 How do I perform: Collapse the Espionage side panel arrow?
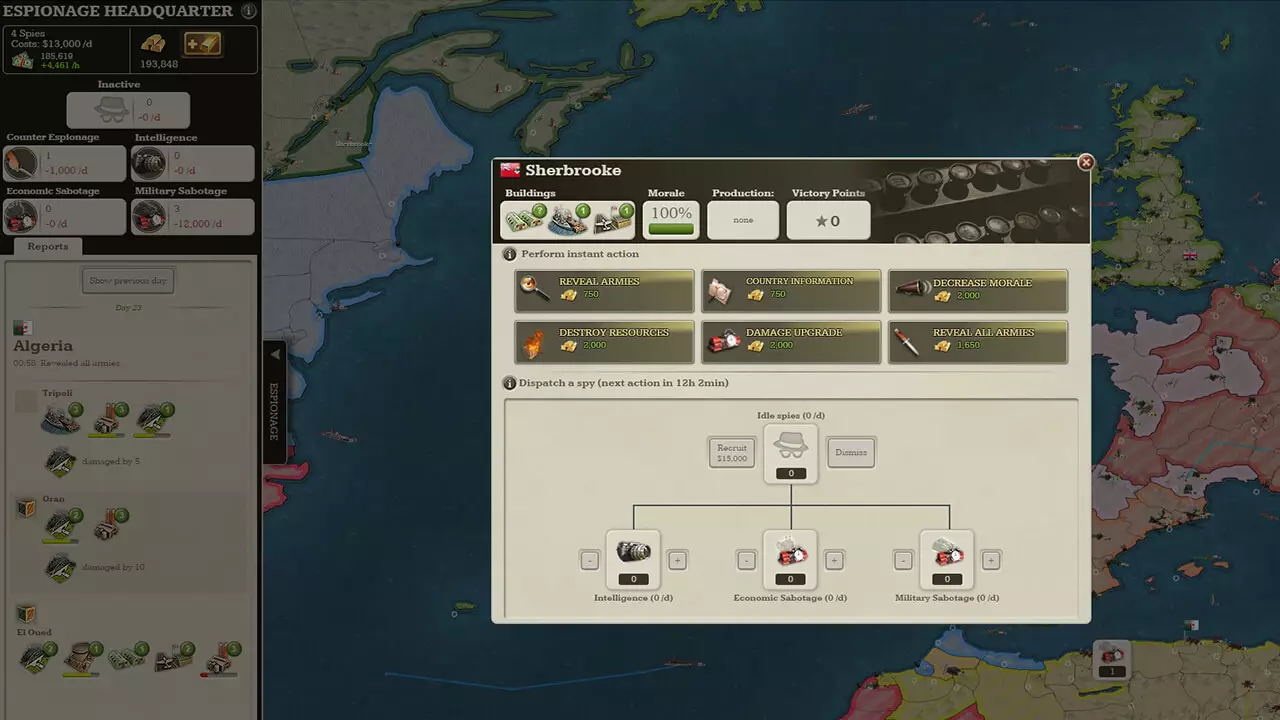point(275,354)
